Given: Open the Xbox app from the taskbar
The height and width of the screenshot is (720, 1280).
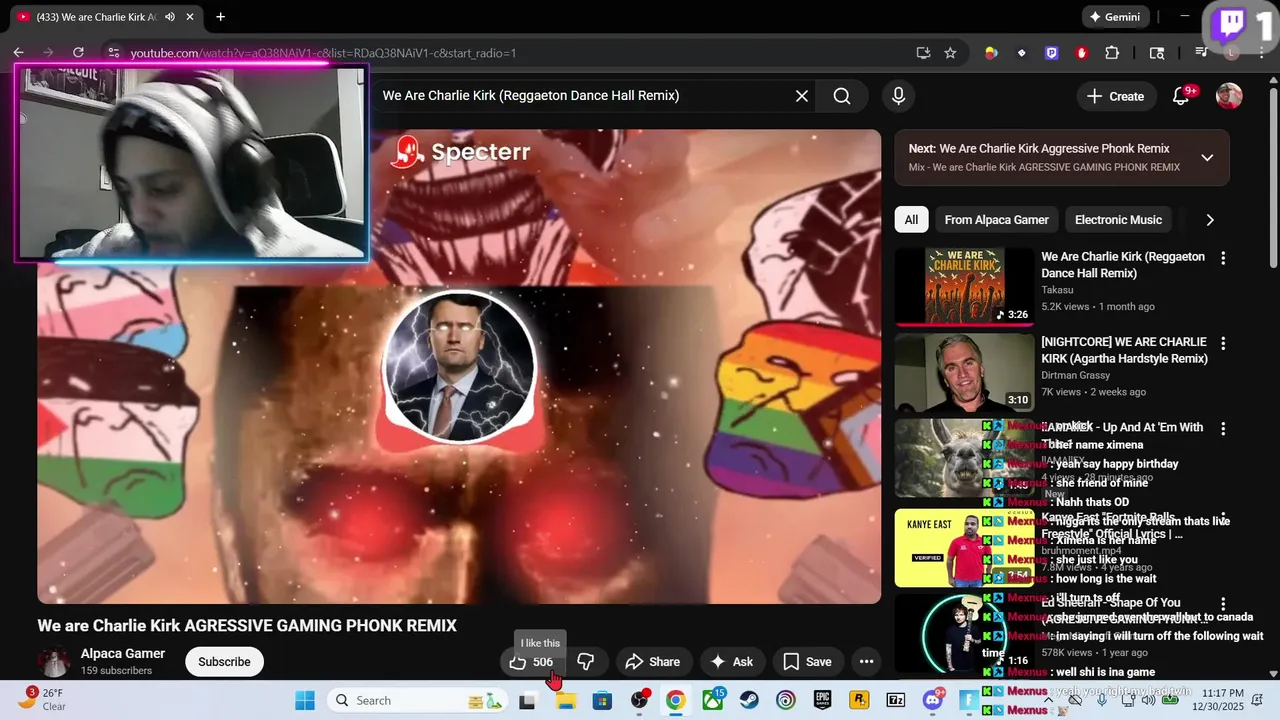Looking at the screenshot, I should coord(712,700).
